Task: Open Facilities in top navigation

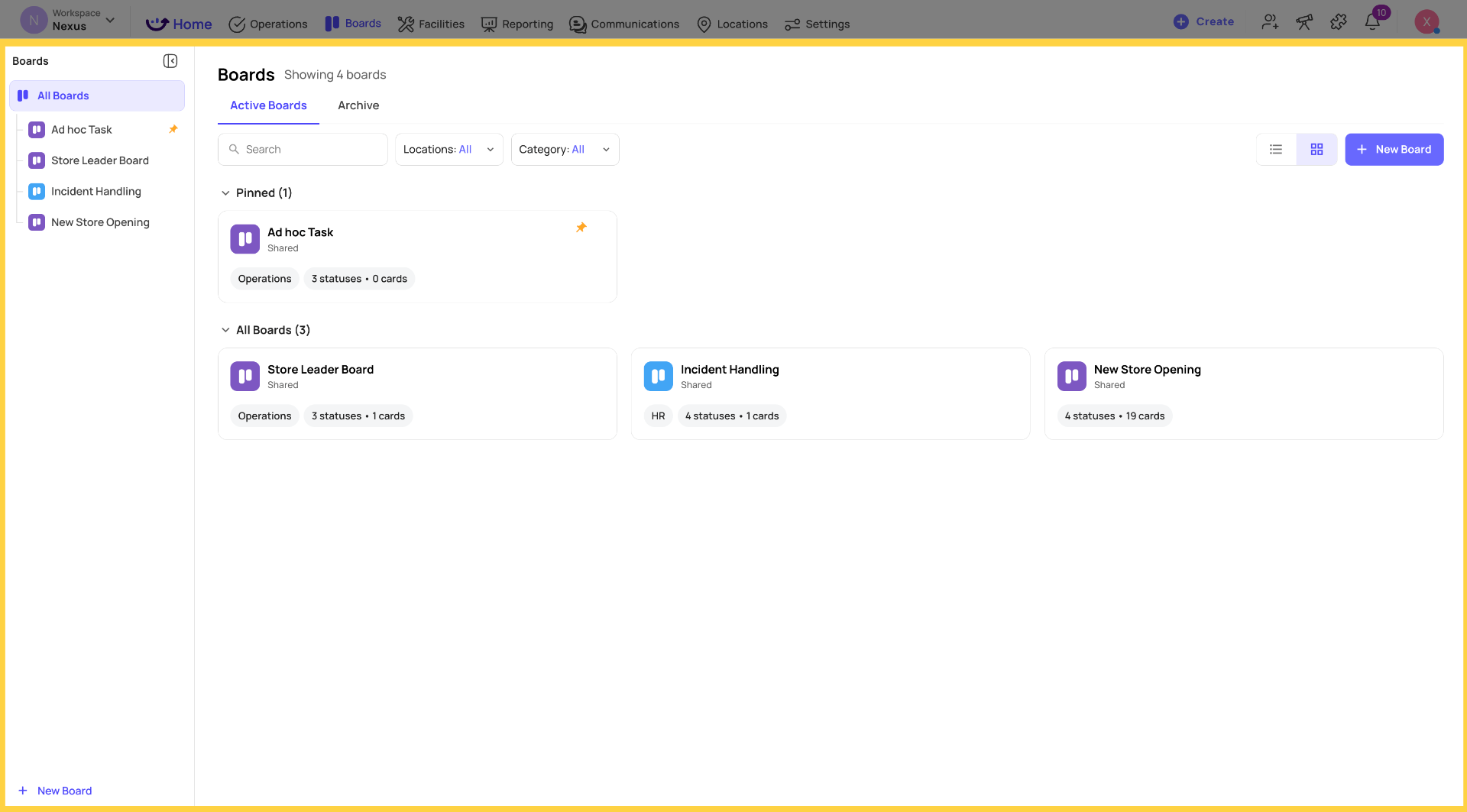Action: coord(431,24)
